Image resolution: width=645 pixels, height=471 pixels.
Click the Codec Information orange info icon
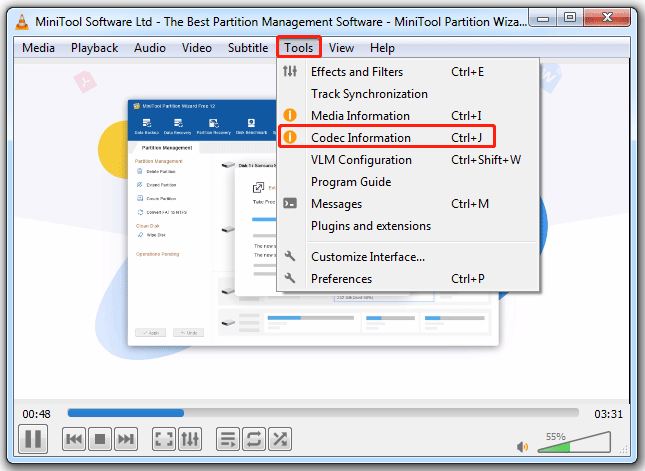pos(290,137)
